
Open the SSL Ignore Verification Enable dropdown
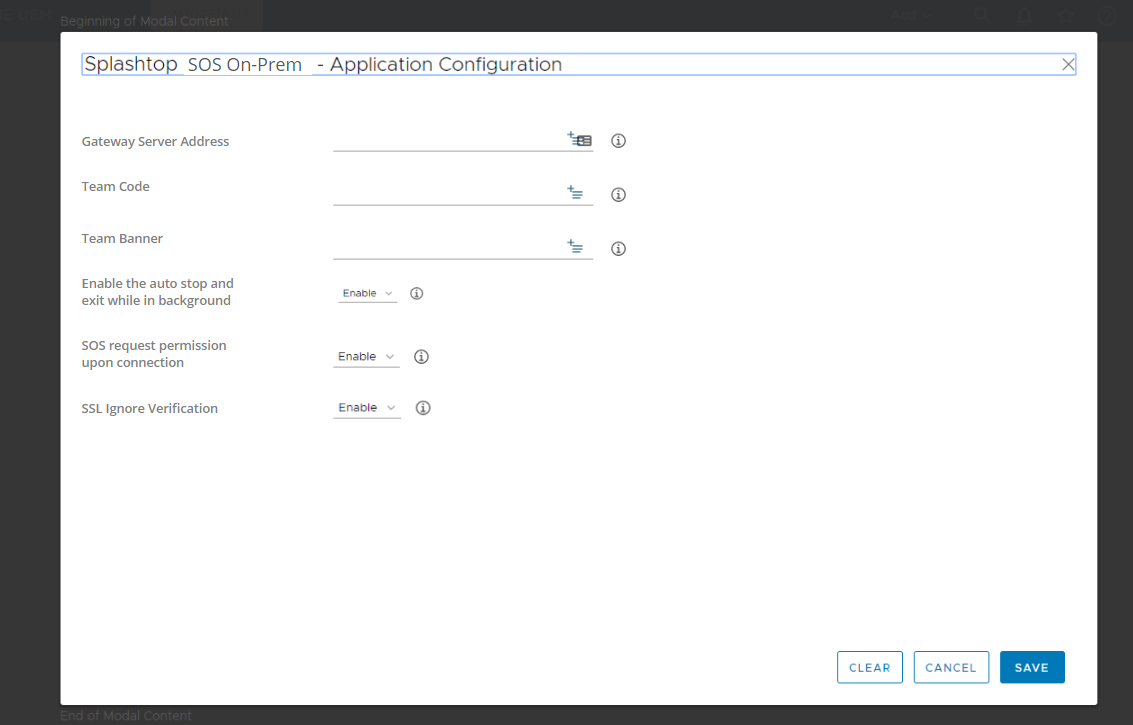(x=367, y=408)
